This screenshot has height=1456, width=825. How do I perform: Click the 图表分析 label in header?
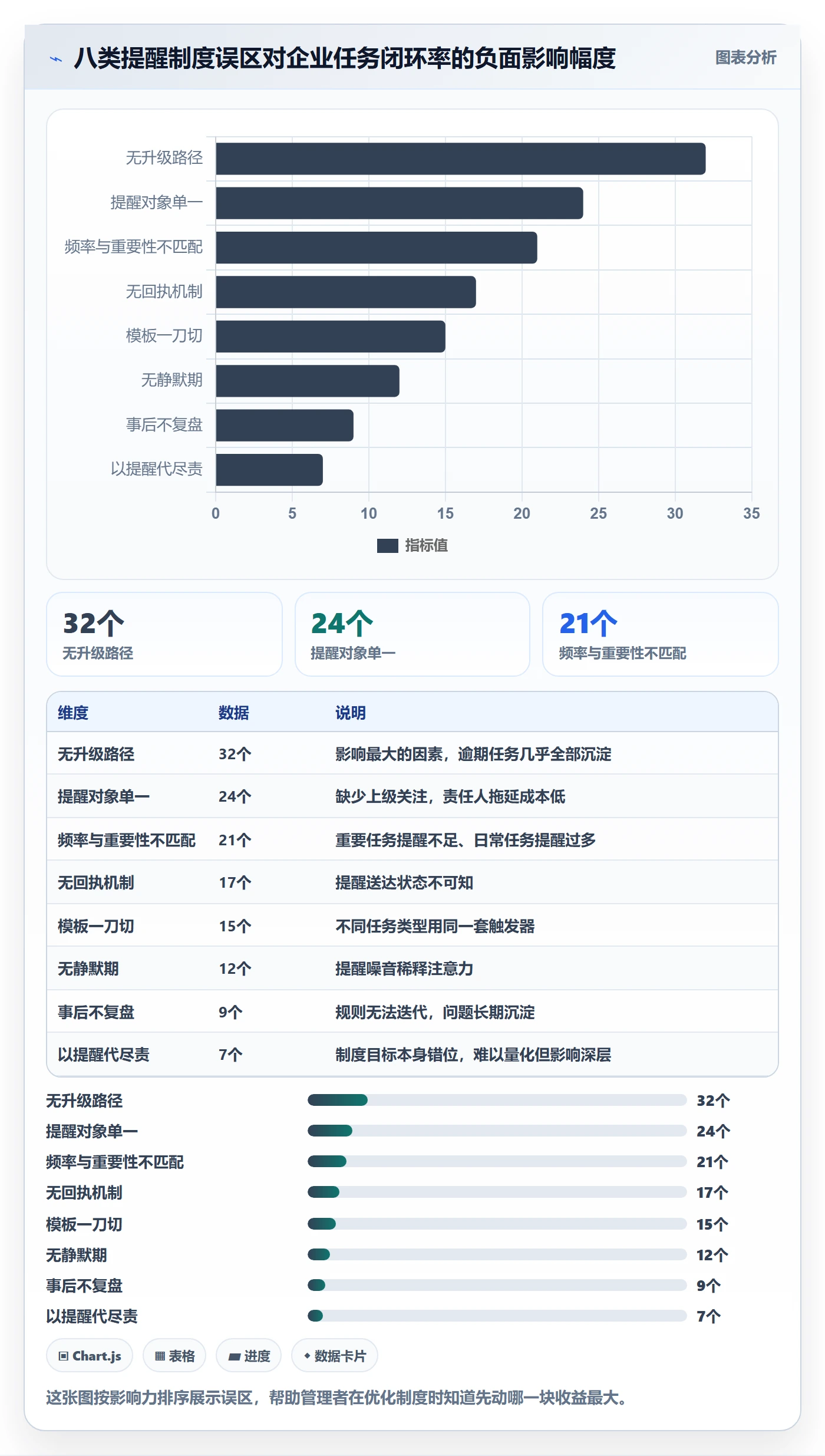click(745, 57)
